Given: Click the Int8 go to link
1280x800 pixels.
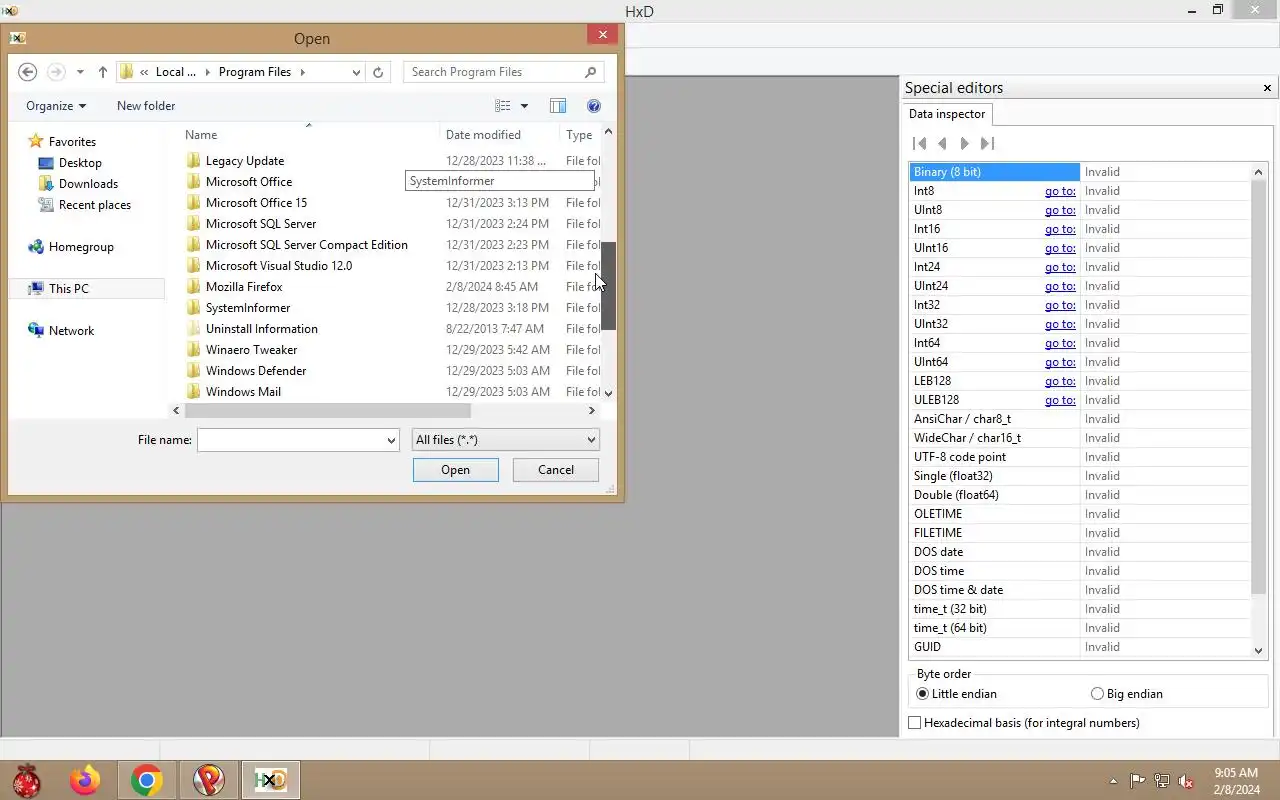Looking at the screenshot, I should click(x=1060, y=191).
